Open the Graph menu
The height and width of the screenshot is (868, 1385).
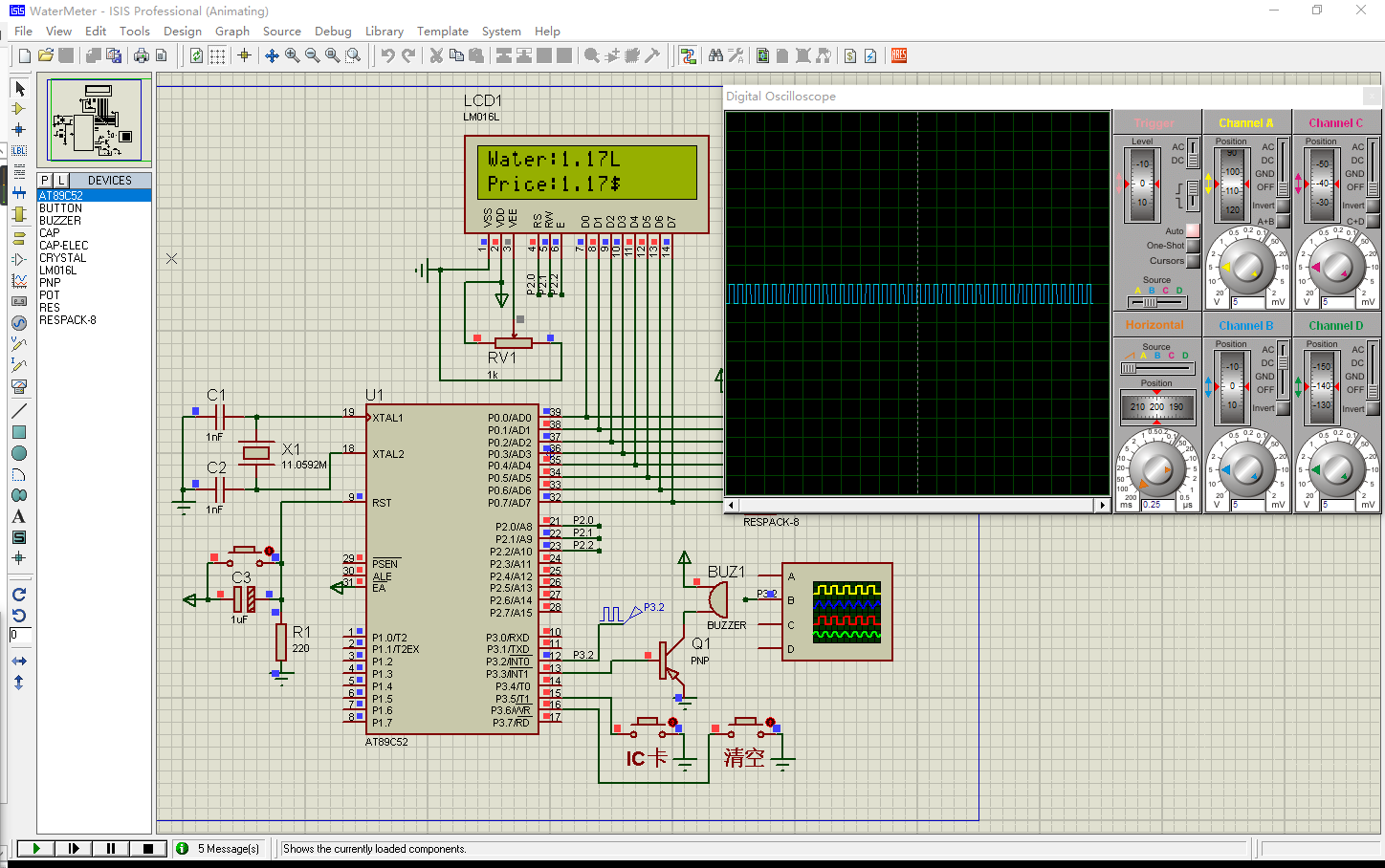[231, 31]
